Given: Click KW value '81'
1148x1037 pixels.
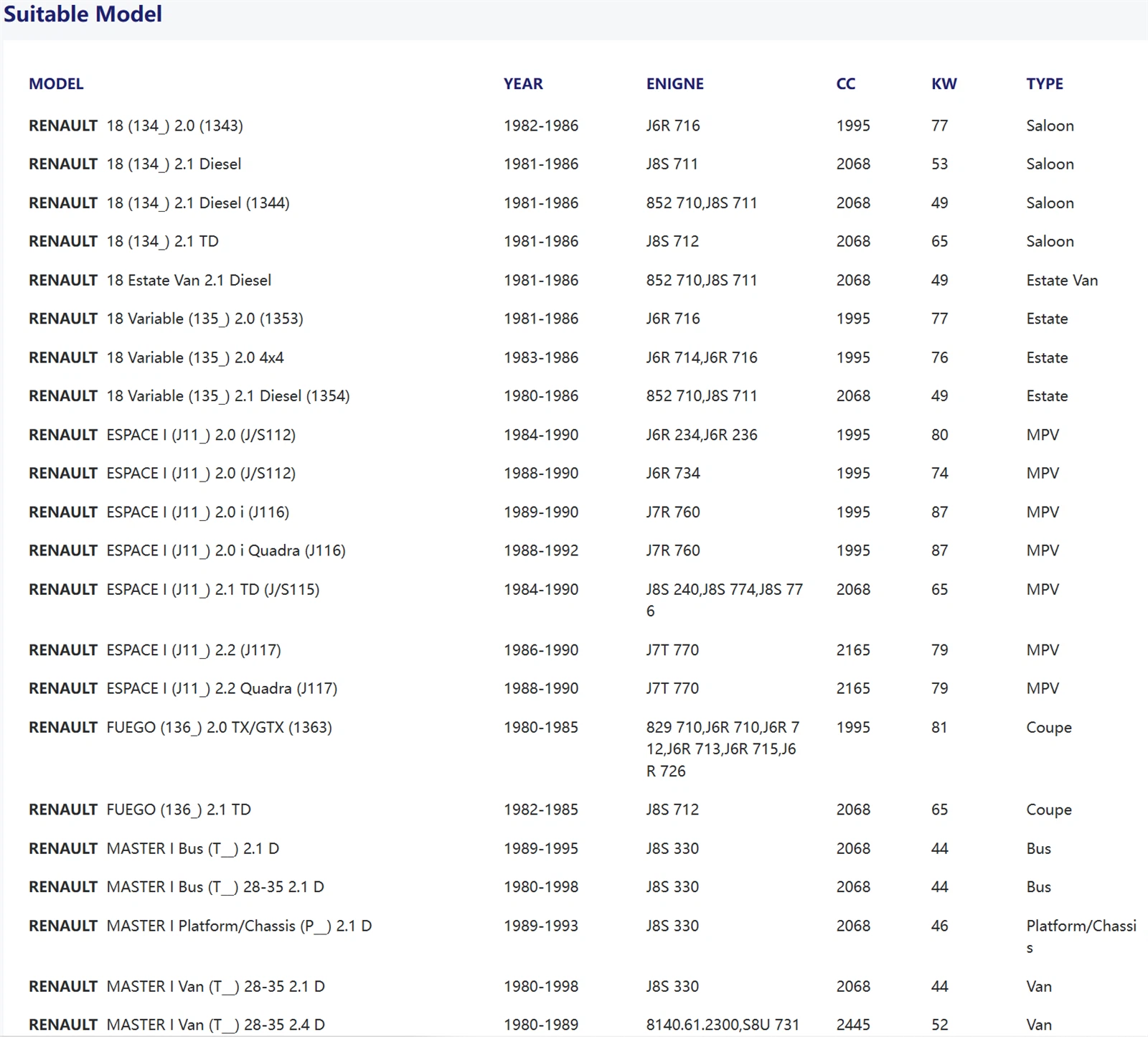Looking at the screenshot, I should tap(939, 727).
